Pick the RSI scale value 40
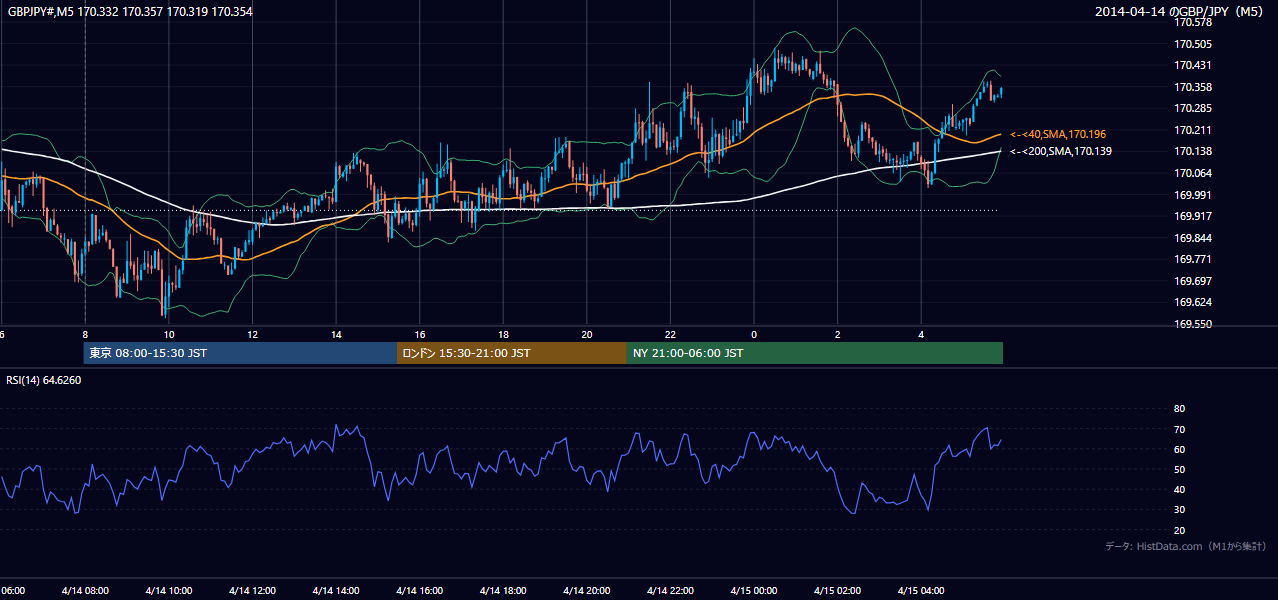 (x=1179, y=489)
